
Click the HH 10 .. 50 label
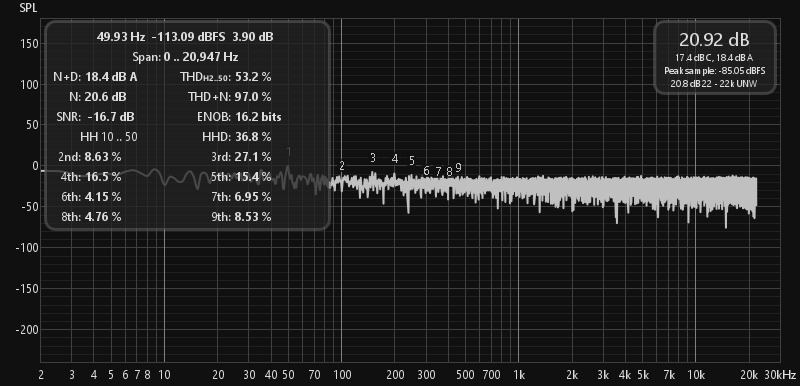(108, 137)
